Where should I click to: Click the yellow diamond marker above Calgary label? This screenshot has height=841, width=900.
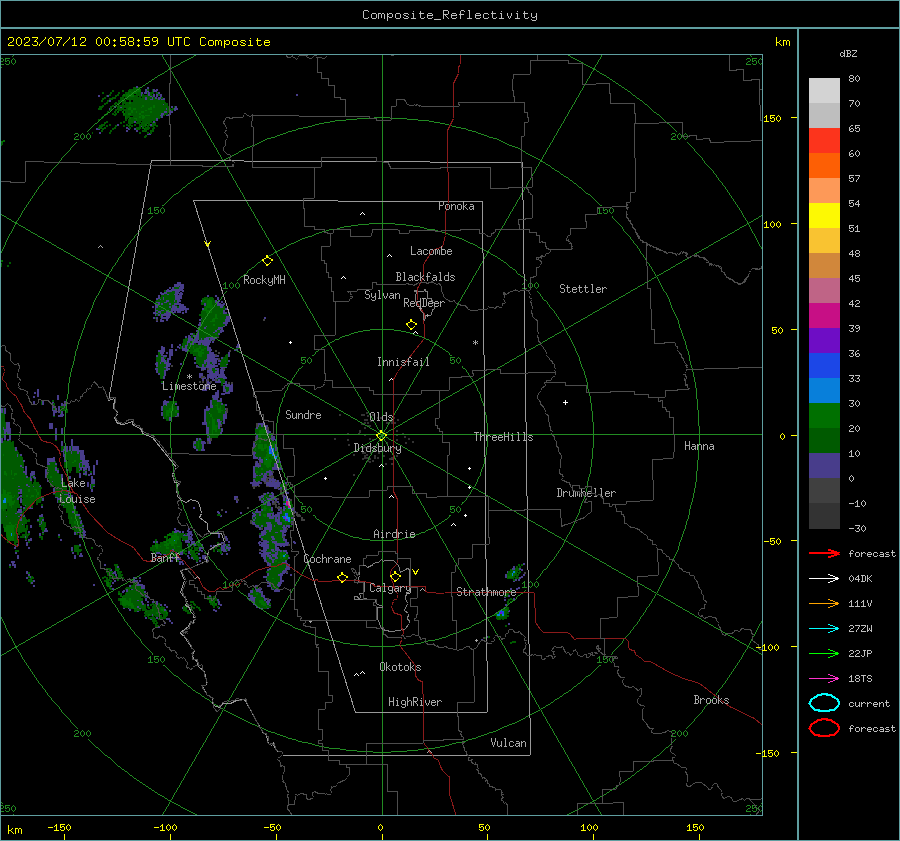pyautogui.click(x=395, y=576)
